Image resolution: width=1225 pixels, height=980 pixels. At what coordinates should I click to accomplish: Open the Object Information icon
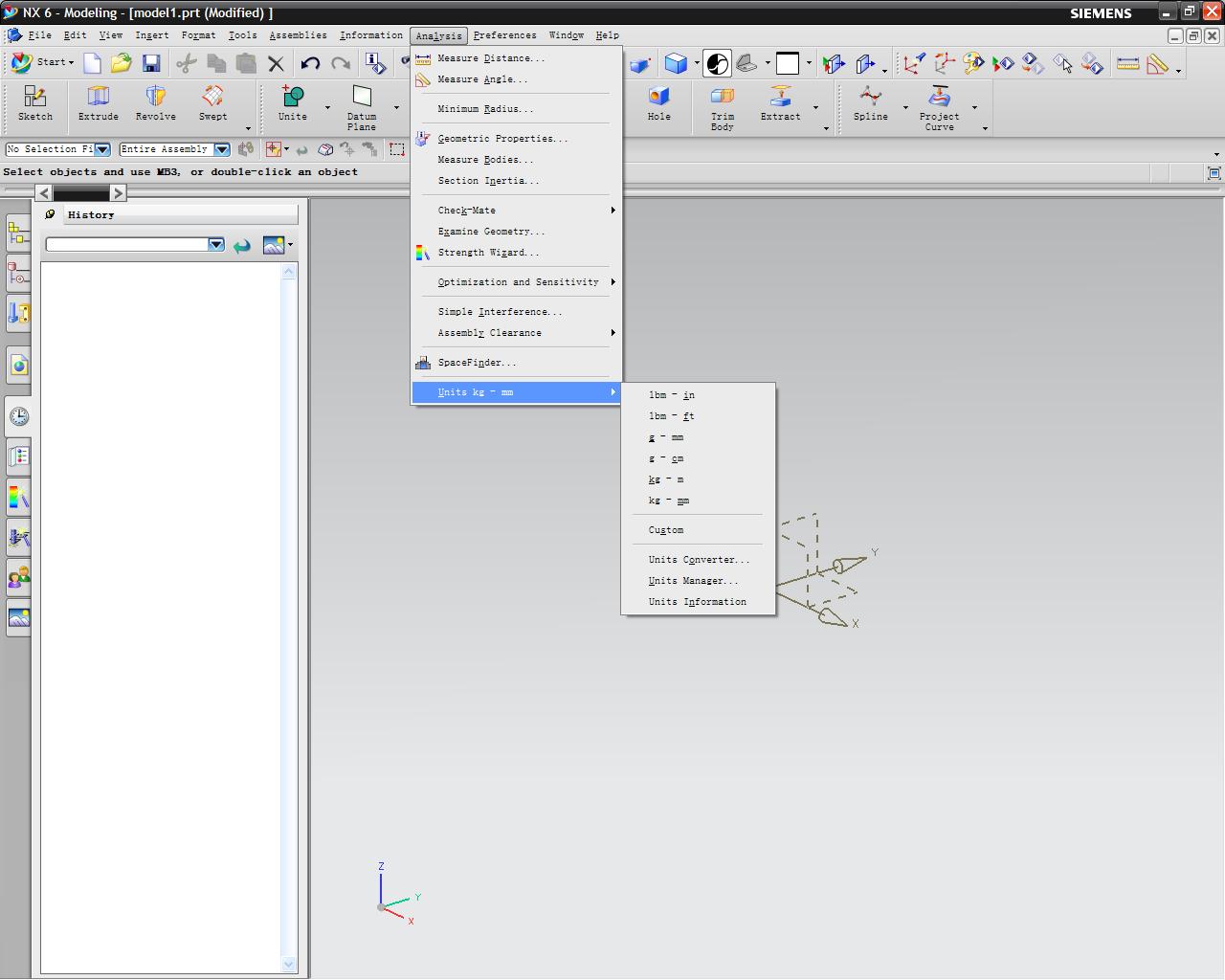tap(377, 64)
